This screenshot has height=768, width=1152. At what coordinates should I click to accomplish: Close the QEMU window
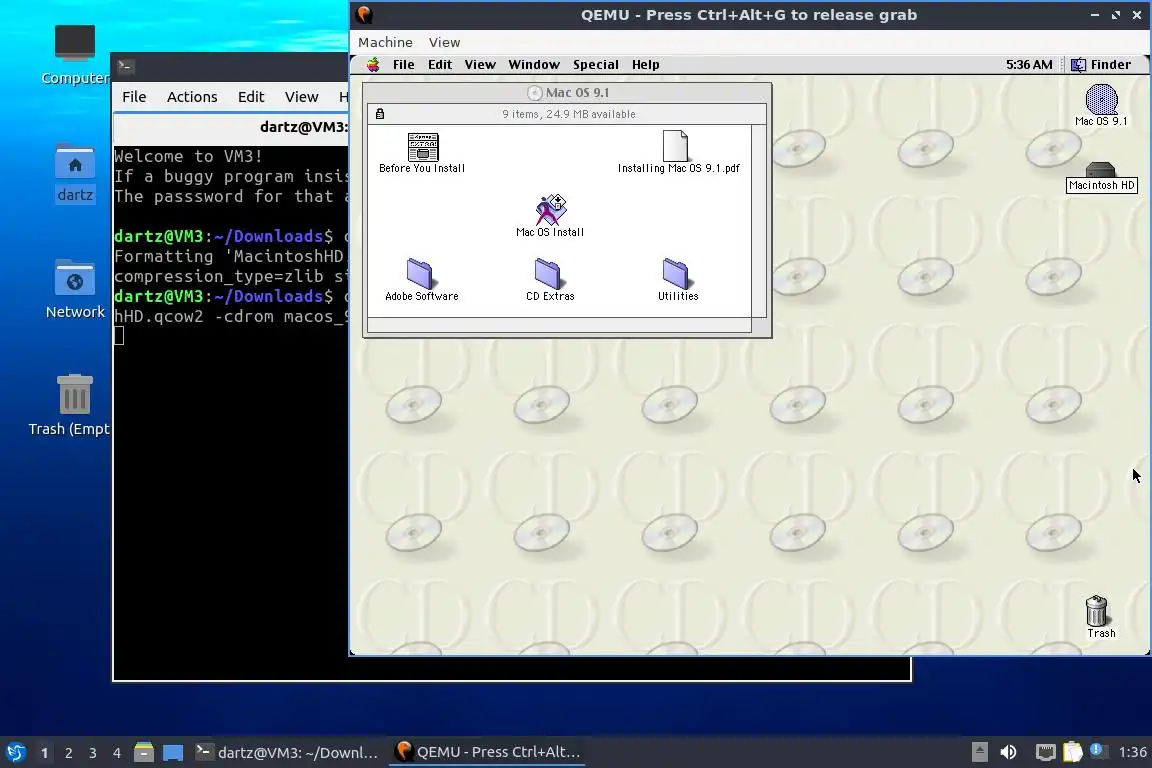click(1137, 15)
